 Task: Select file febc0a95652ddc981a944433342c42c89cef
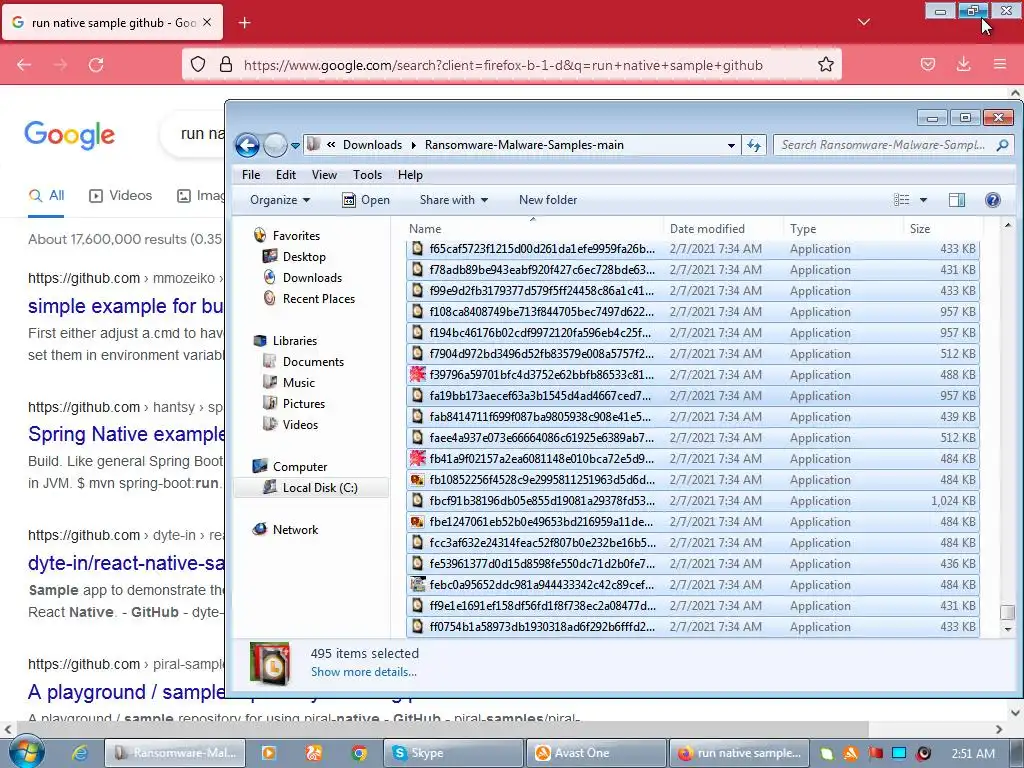tap(693, 584)
